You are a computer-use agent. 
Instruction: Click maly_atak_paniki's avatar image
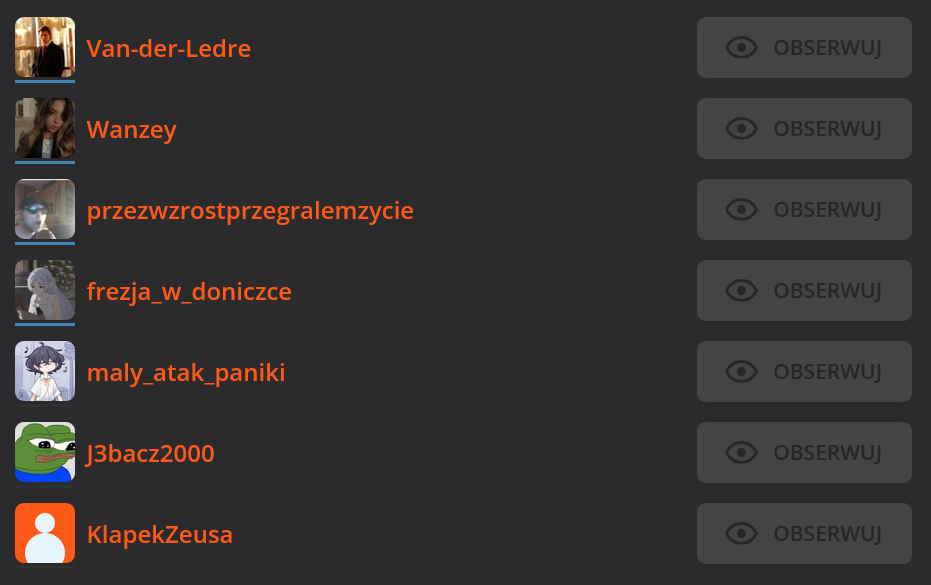(45, 371)
